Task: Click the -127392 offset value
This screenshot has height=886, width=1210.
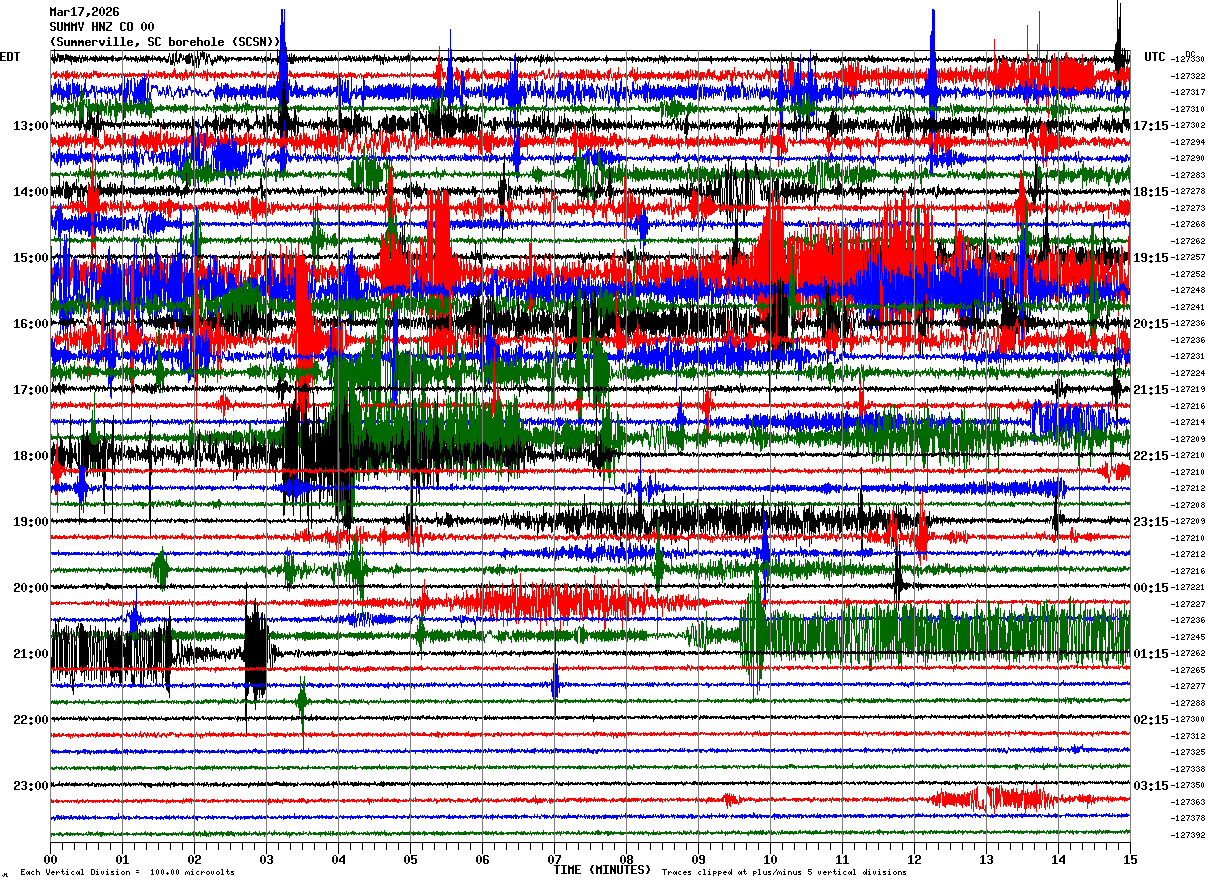Action: click(x=1189, y=835)
